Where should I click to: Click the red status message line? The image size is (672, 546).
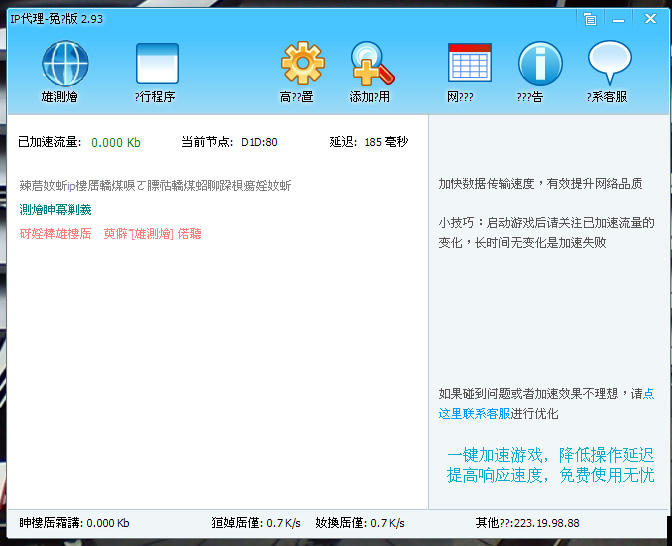pos(110,234)
